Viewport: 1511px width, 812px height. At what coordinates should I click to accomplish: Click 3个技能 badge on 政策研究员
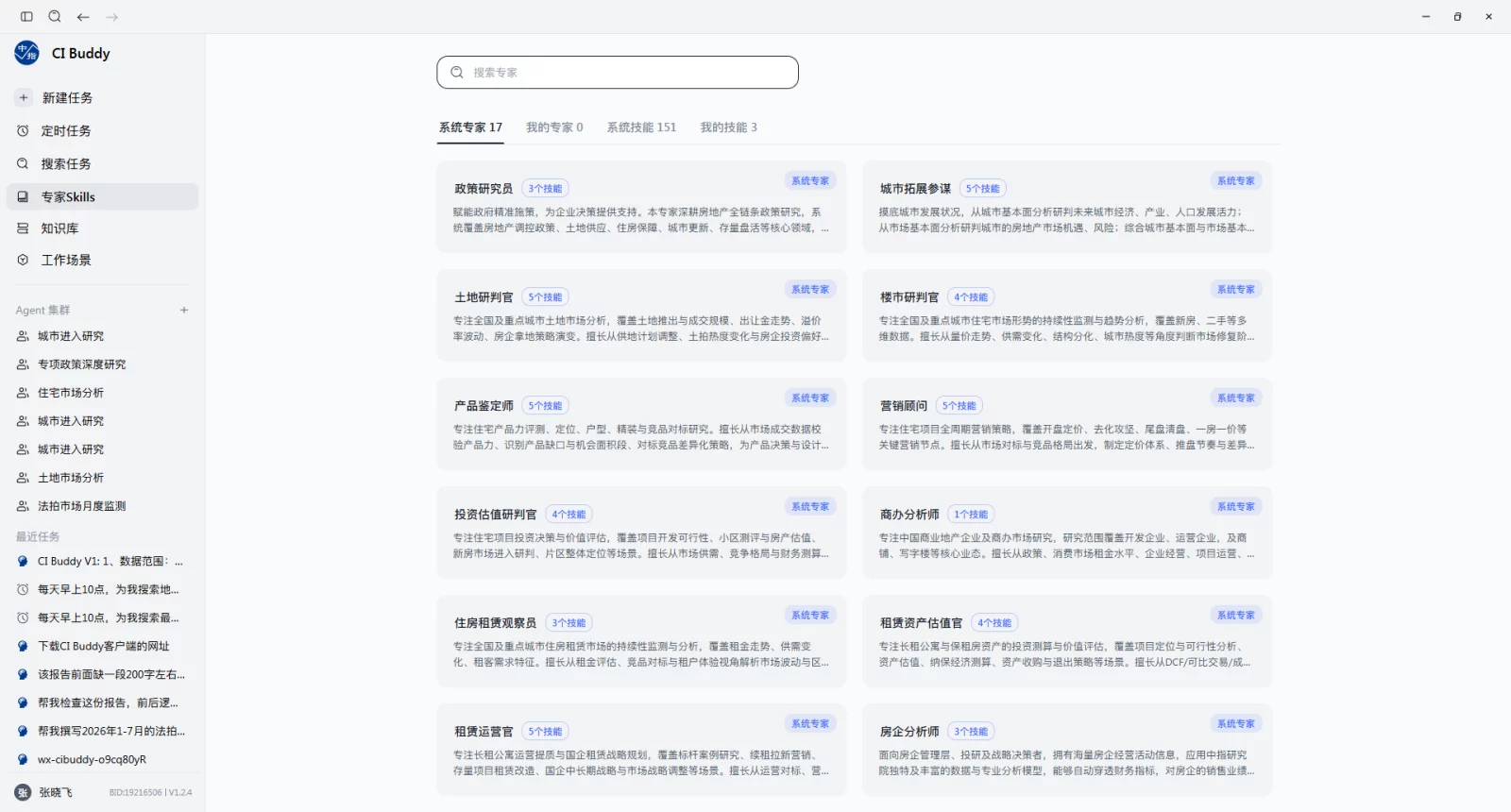(545, 189)
